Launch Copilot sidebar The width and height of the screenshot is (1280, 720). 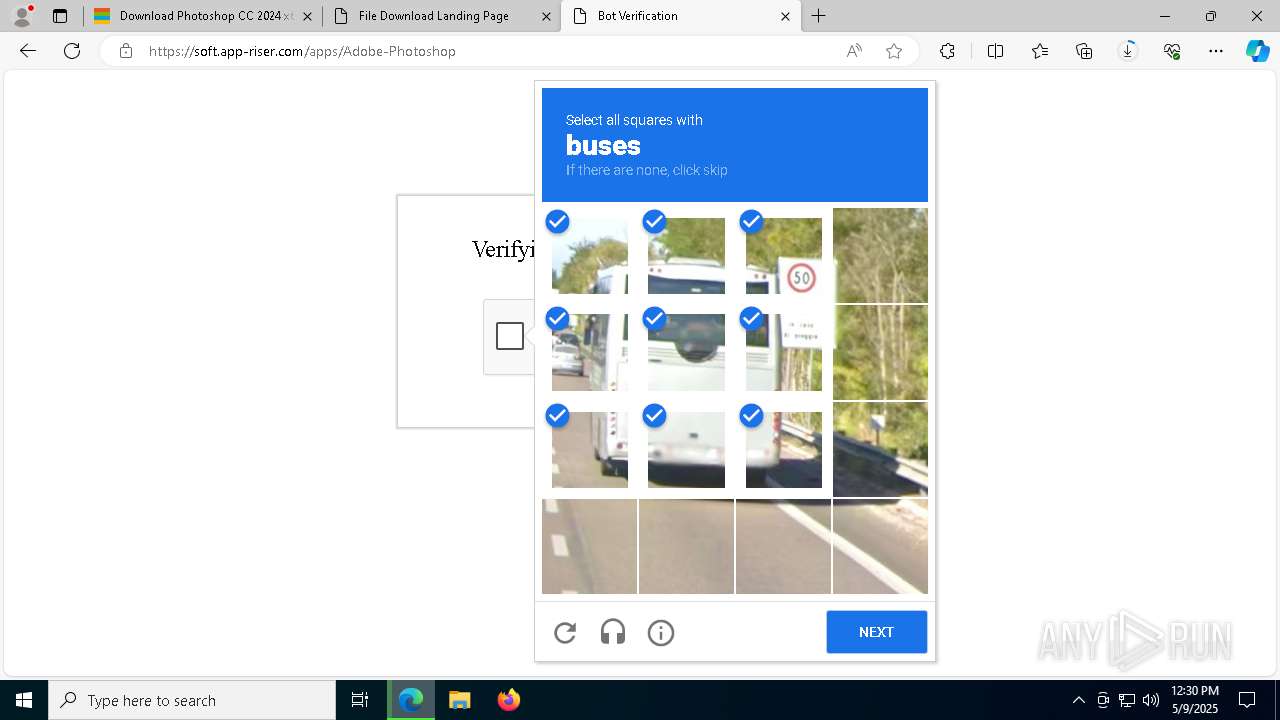[x=1257, y=51]
